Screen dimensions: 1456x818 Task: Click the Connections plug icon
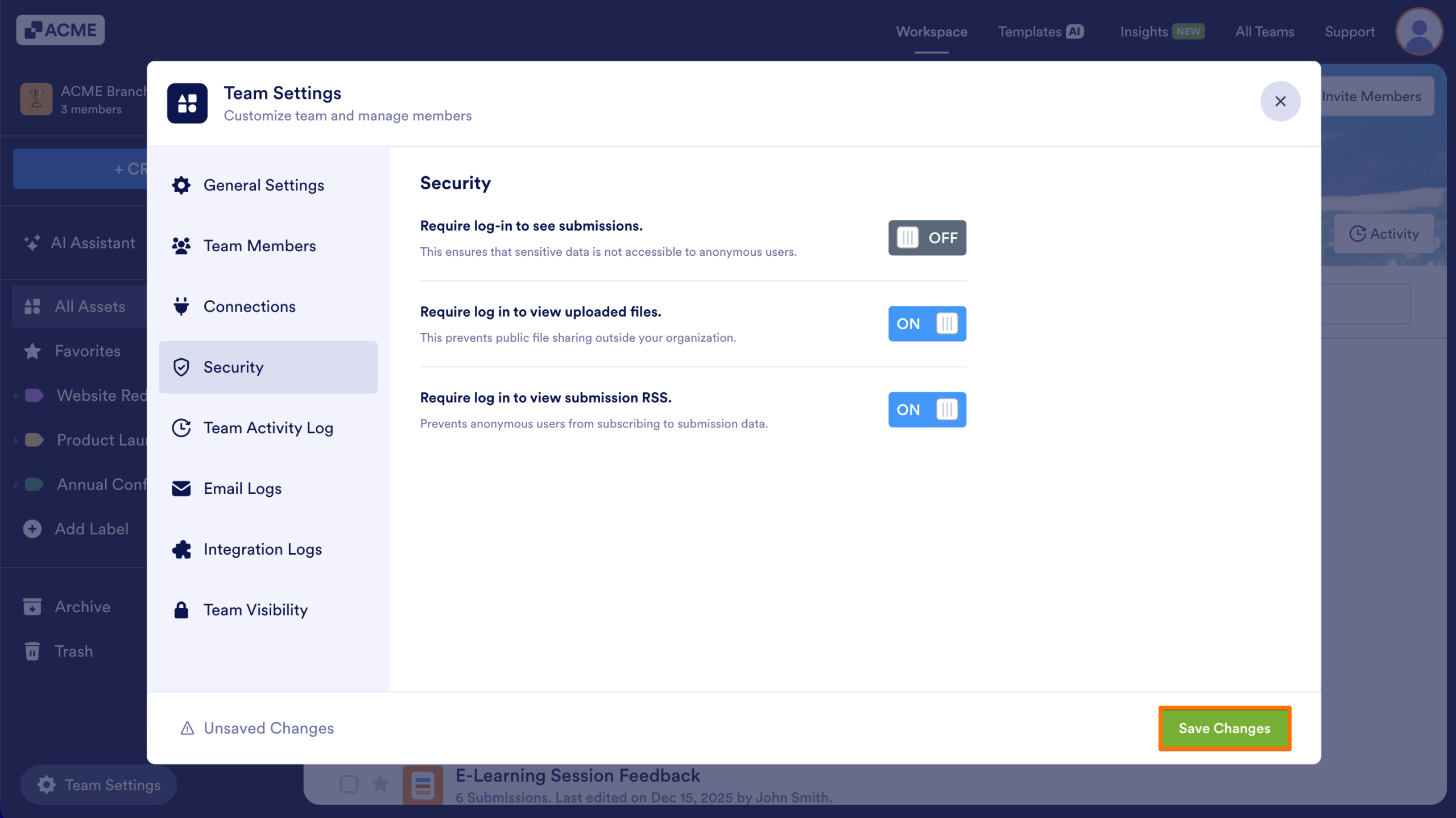click(181, 306)
